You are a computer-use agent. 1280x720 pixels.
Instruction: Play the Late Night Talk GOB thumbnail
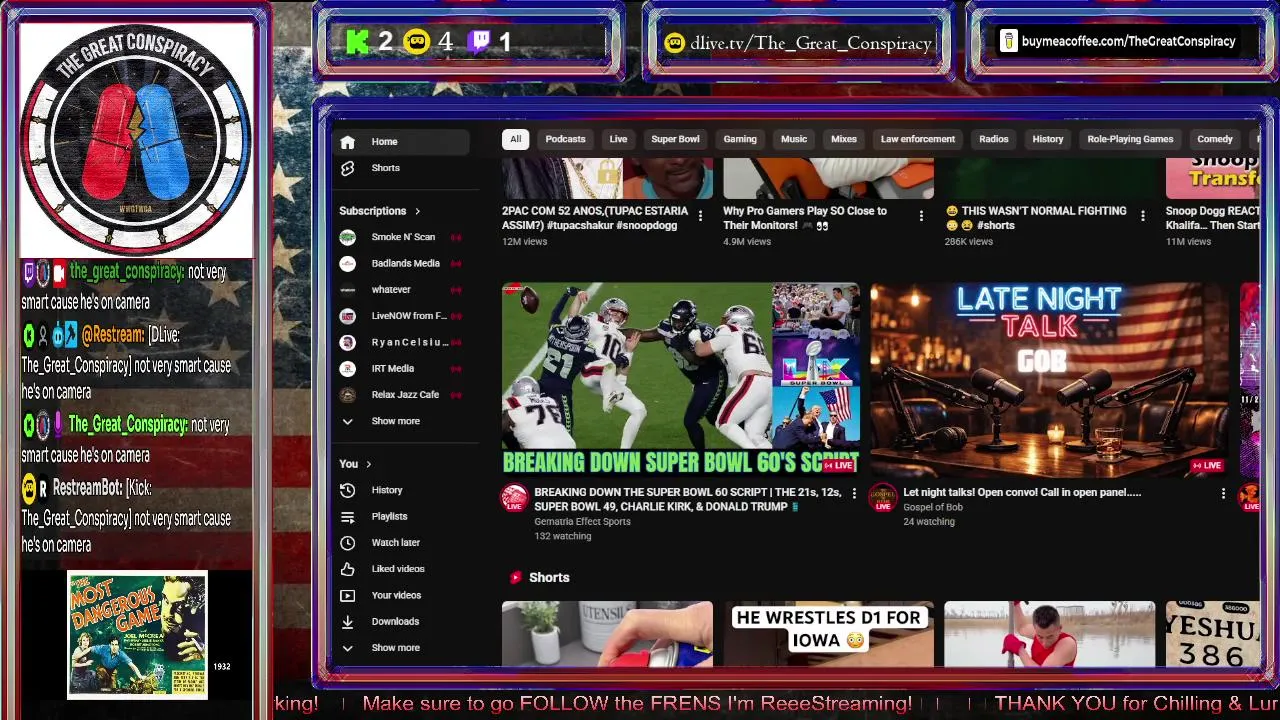point(1049,379)
